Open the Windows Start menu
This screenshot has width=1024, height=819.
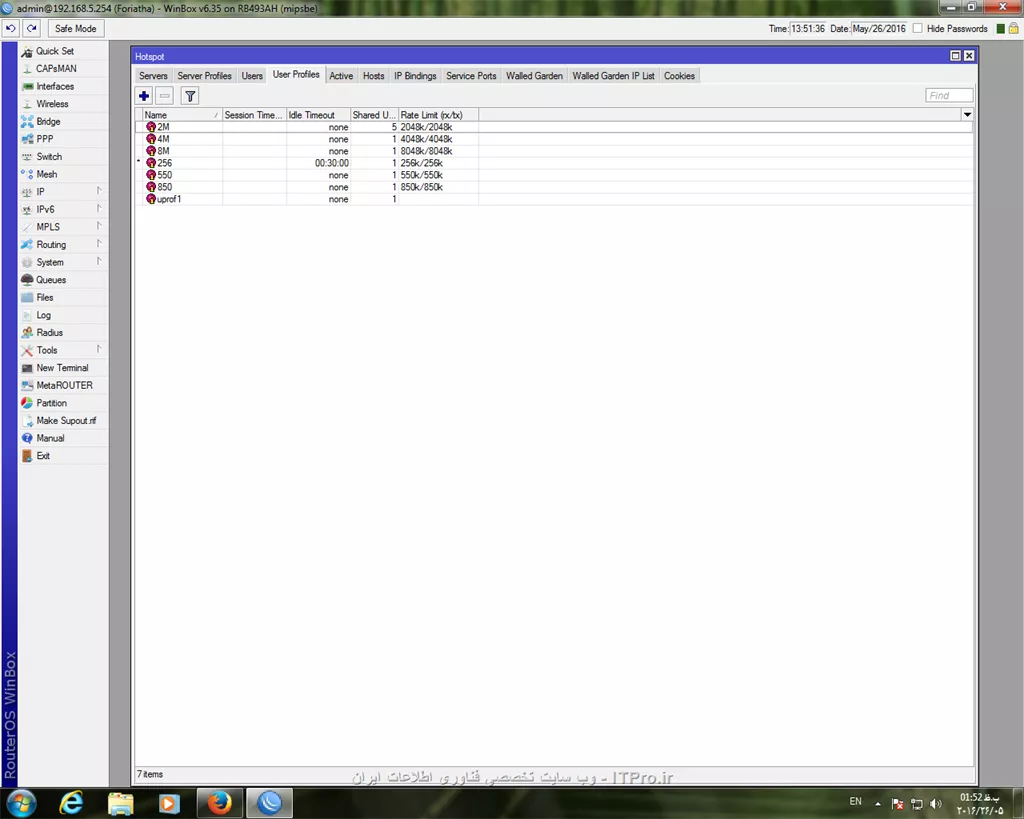(x=22, y=803)
